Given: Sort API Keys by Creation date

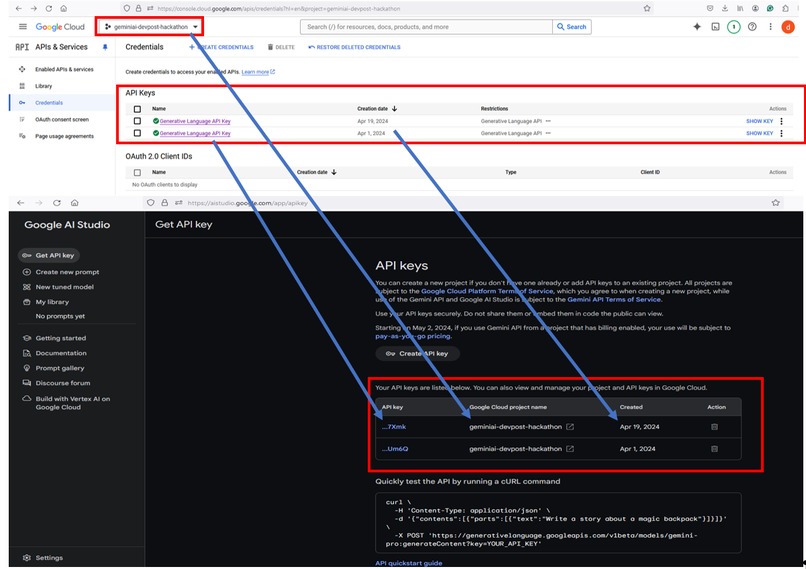Looking at the screenshot, I should [377, 108].
